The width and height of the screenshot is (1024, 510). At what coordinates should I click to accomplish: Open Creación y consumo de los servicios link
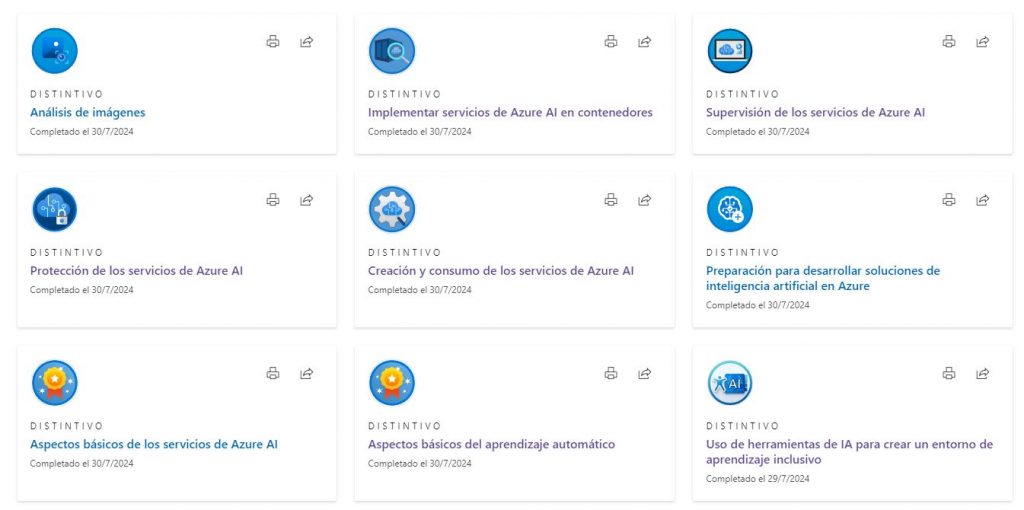(x=501, y=270)
